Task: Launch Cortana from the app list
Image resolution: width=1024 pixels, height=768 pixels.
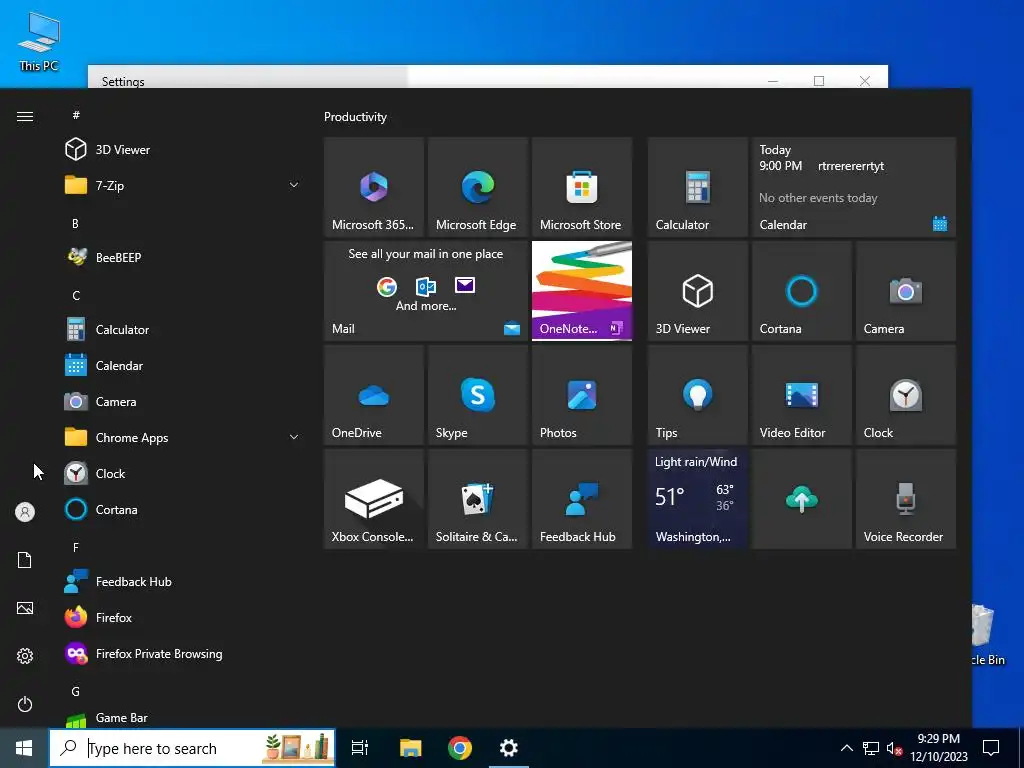Action: [x=183, y=509]
